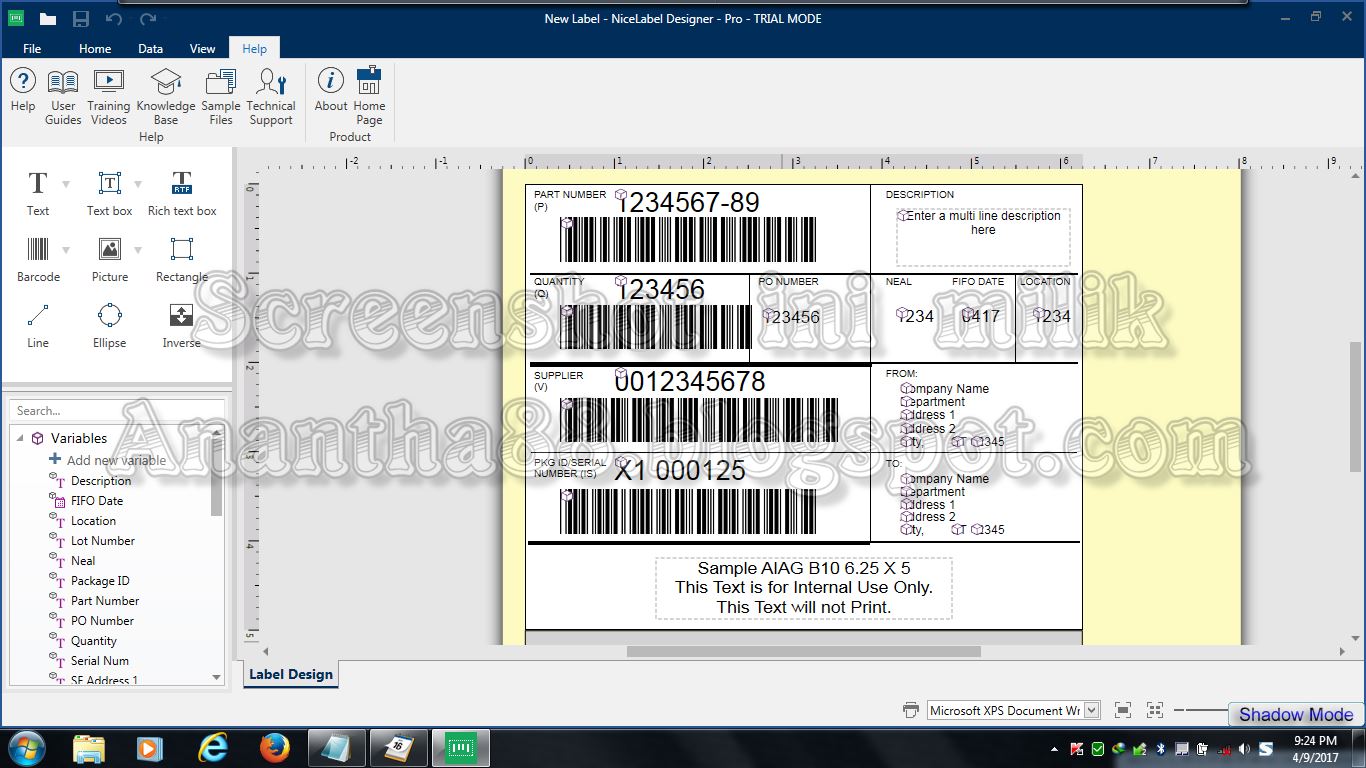The image size is (1366, 768).
Task: Open the Picture tool dropdown arrow
Action: point(138,250)
